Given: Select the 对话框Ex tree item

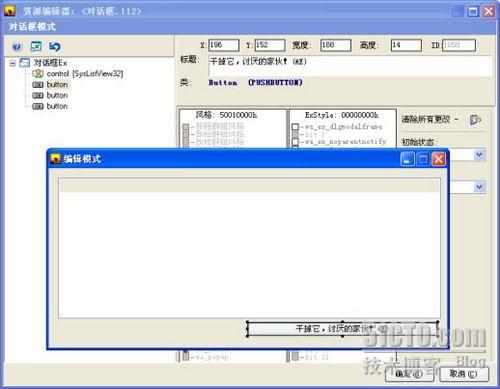Looking at the screenshot, I should (x=50, y=63).
